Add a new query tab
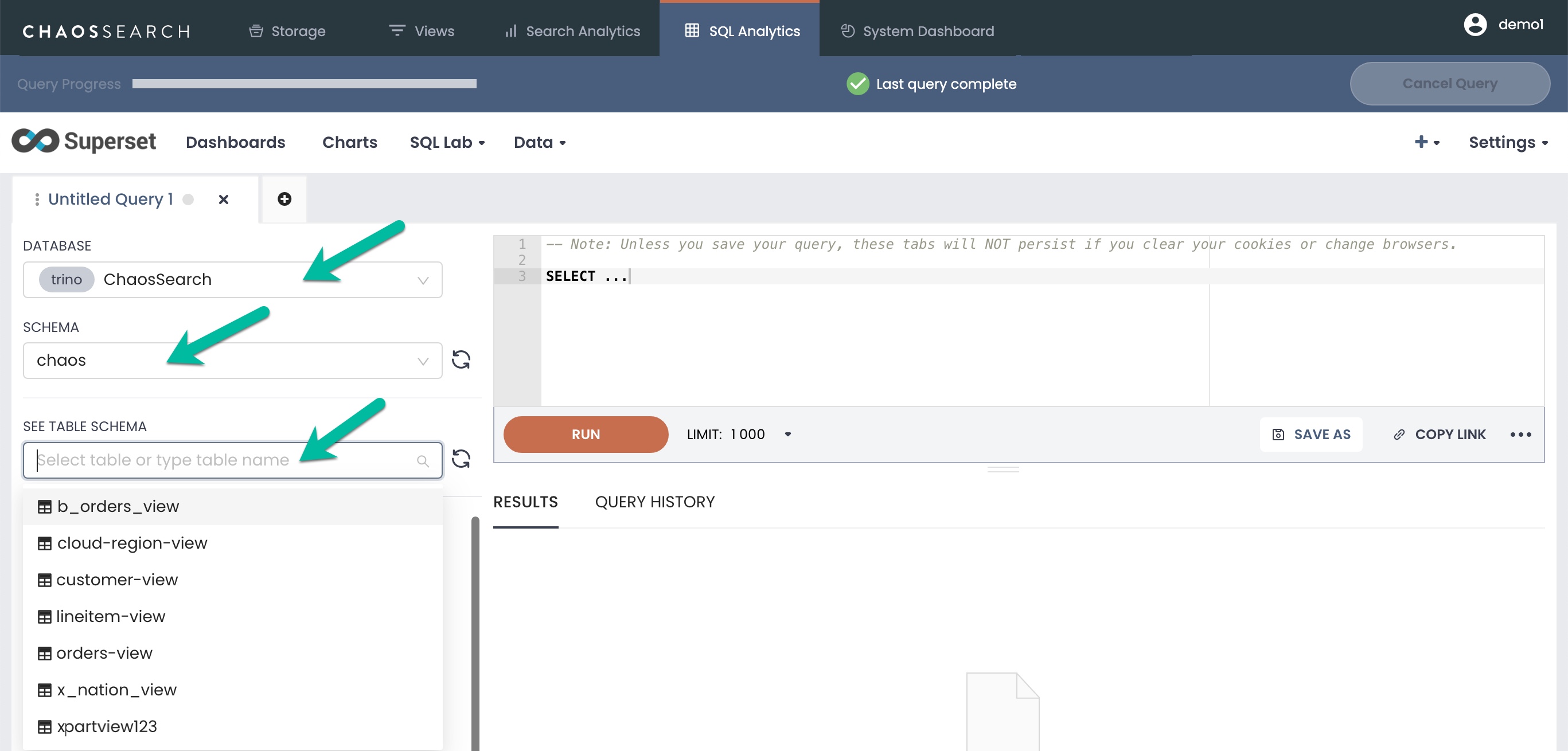Screen dimensions: 1568x751 click(284, 199)
